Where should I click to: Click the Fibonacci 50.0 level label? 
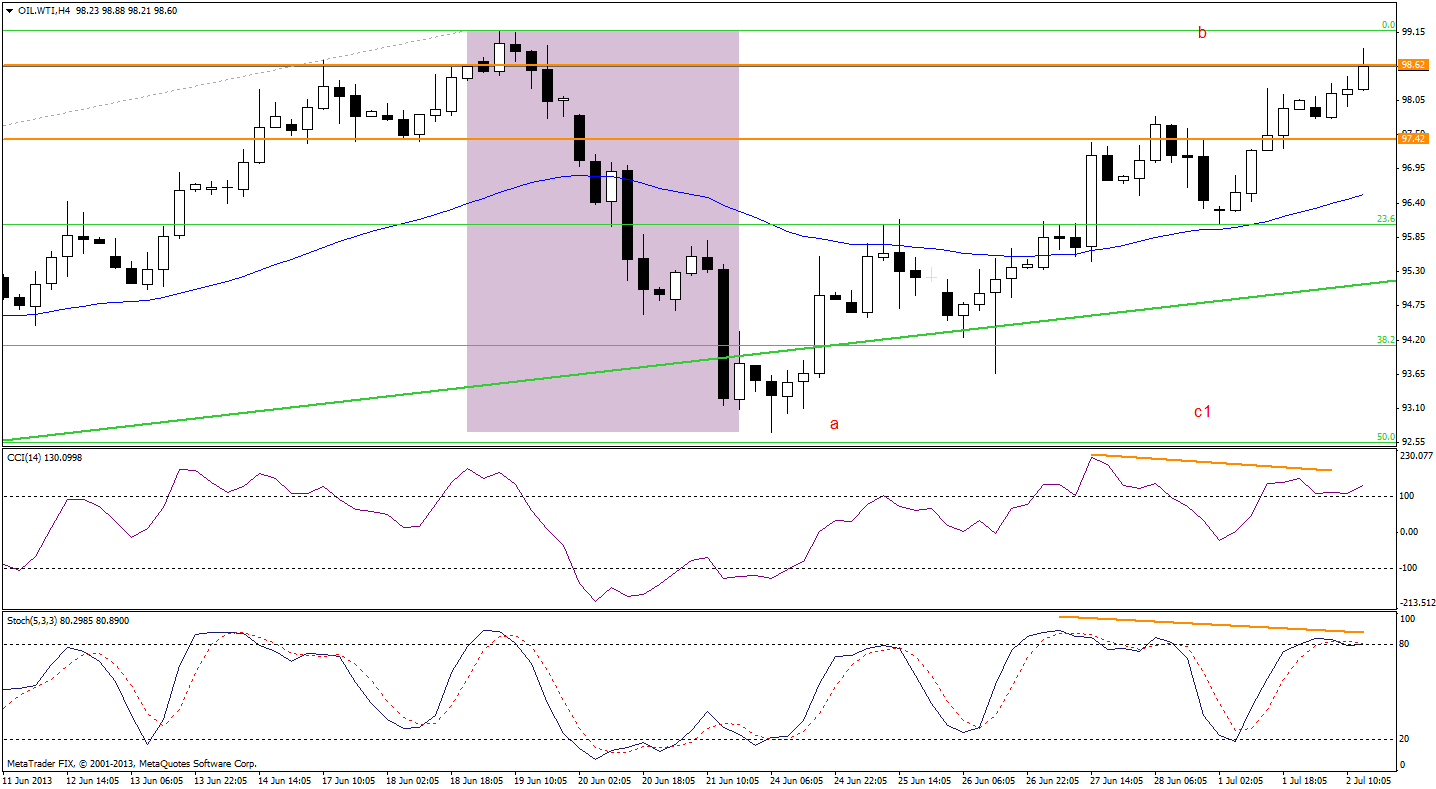point(1385,436)
